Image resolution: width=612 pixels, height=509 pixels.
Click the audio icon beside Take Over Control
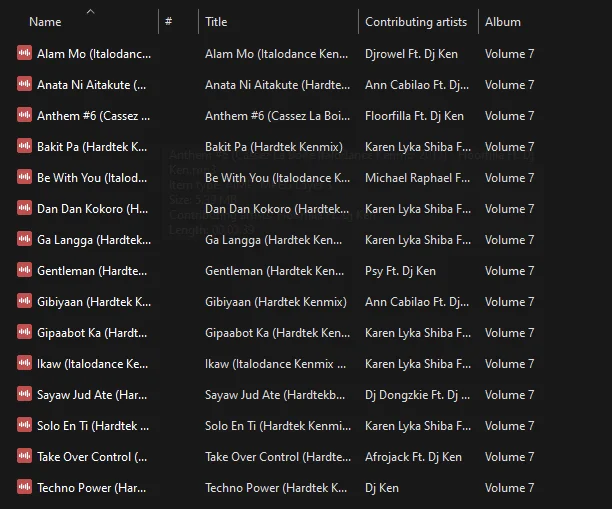[24, 456]
